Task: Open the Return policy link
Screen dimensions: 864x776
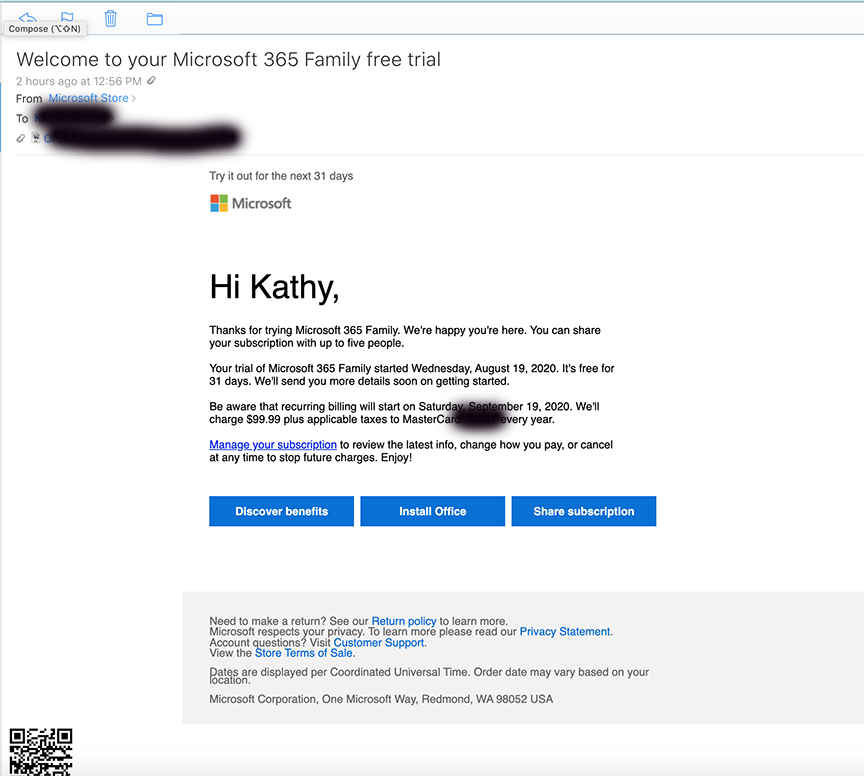Action: click(404, 621)
